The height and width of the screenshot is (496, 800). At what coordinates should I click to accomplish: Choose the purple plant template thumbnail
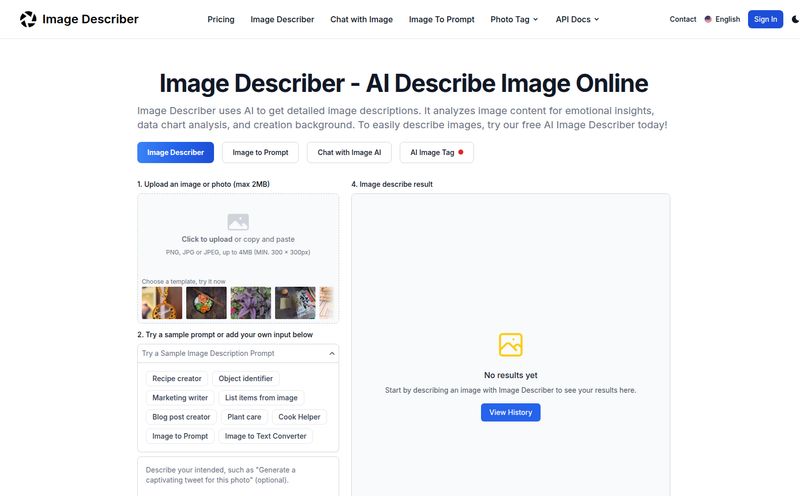(251, 303)
